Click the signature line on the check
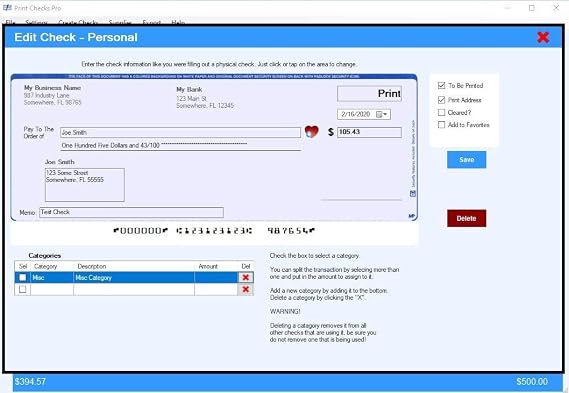The image size is (569, 393). (361, 200)
